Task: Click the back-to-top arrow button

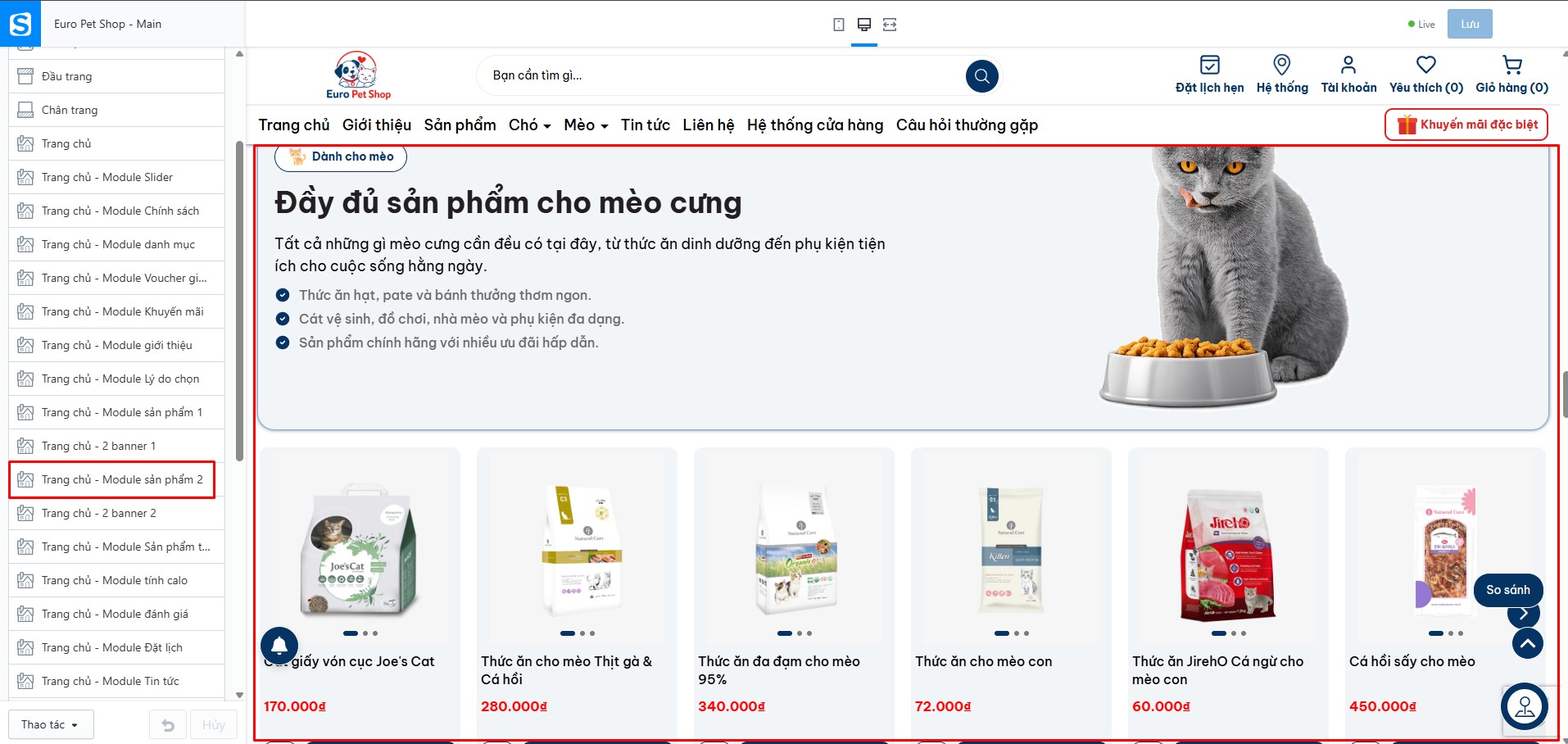Action: click(1528, 643)
